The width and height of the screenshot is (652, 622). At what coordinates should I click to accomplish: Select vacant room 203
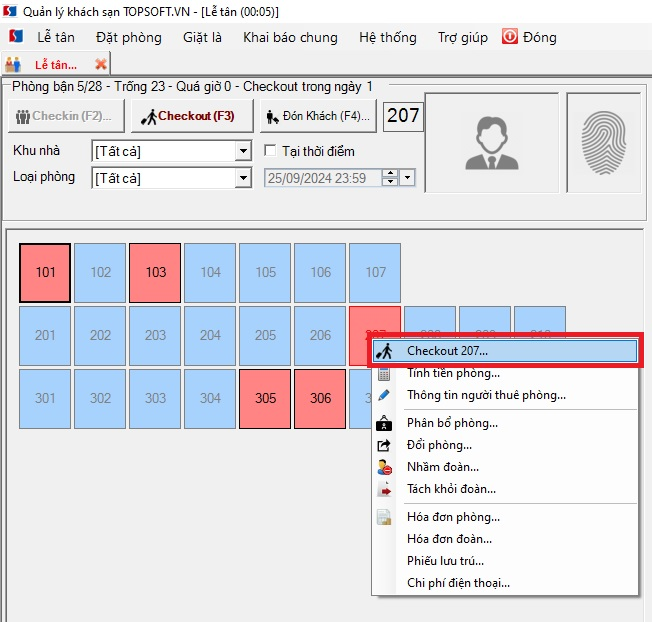pyautogui.click(x=155, y=336)
